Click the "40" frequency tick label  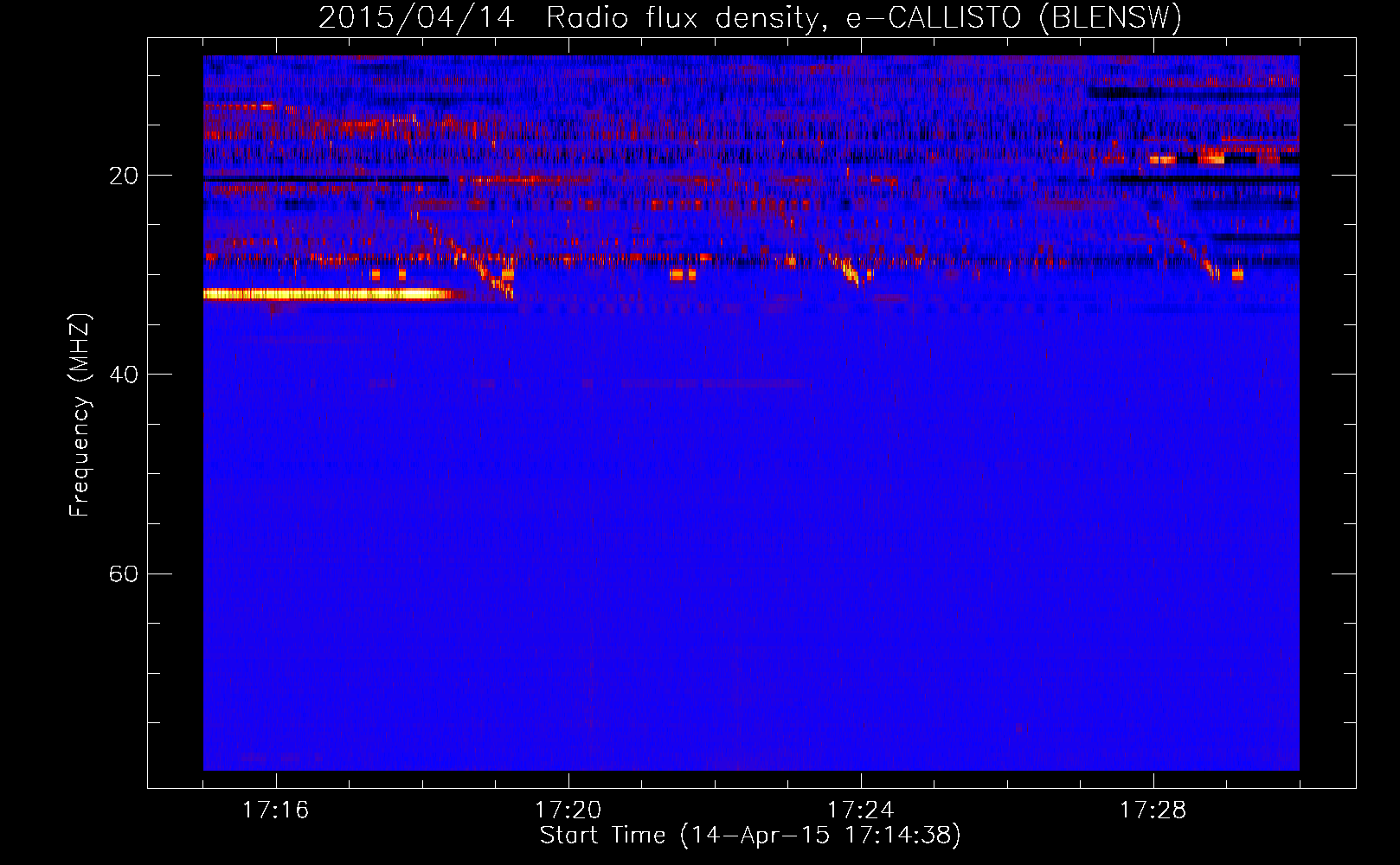123,375
